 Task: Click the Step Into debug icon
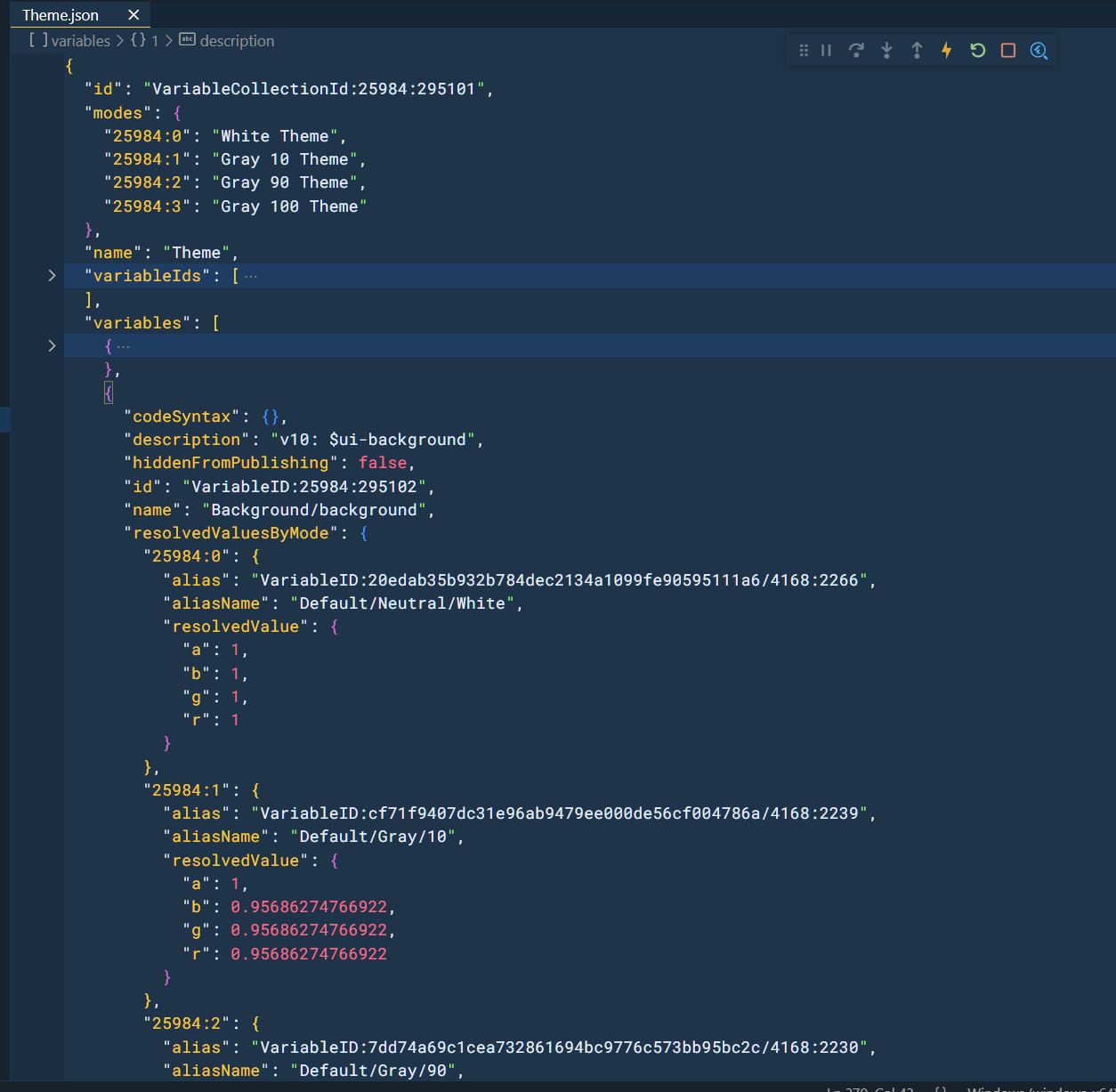pos(886,51)
